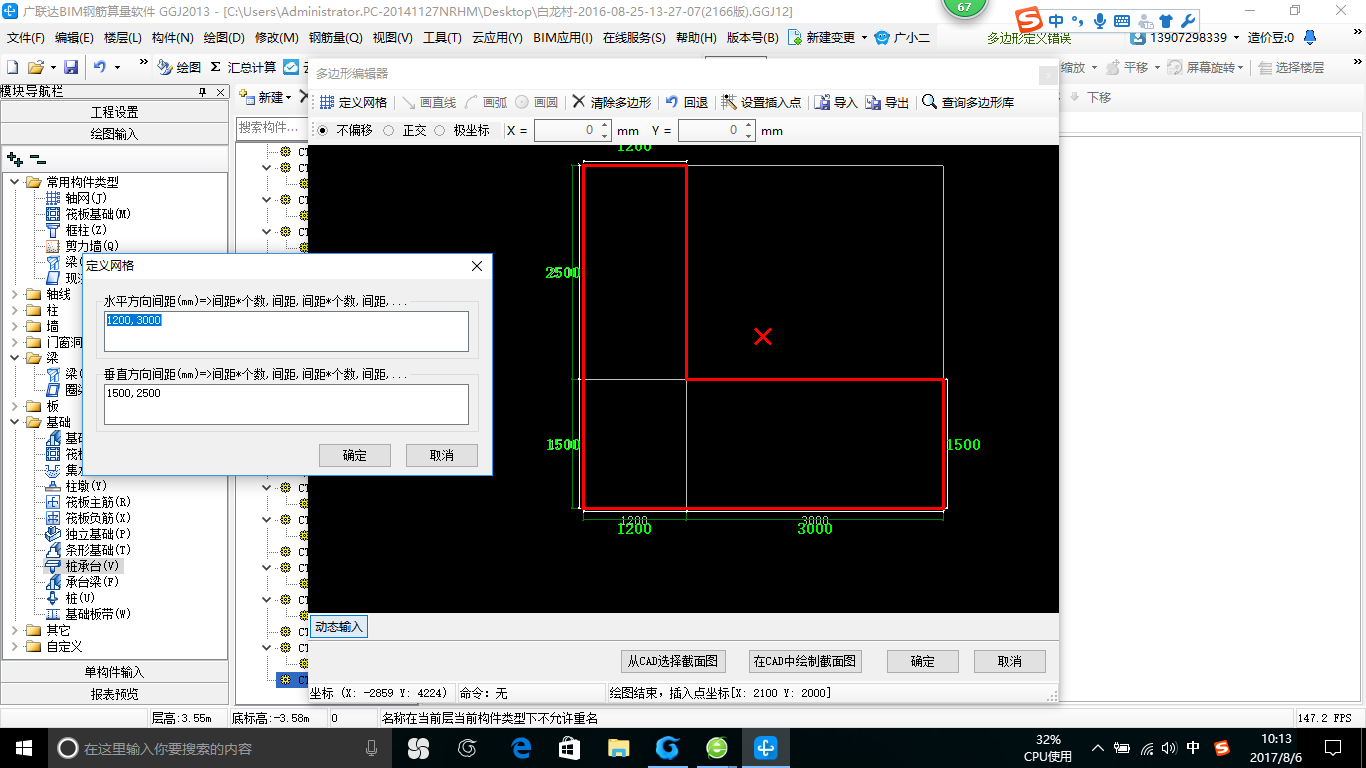
Task: Click the undo arrow icon in main toolbar
Action: click(x=100, y=67)
